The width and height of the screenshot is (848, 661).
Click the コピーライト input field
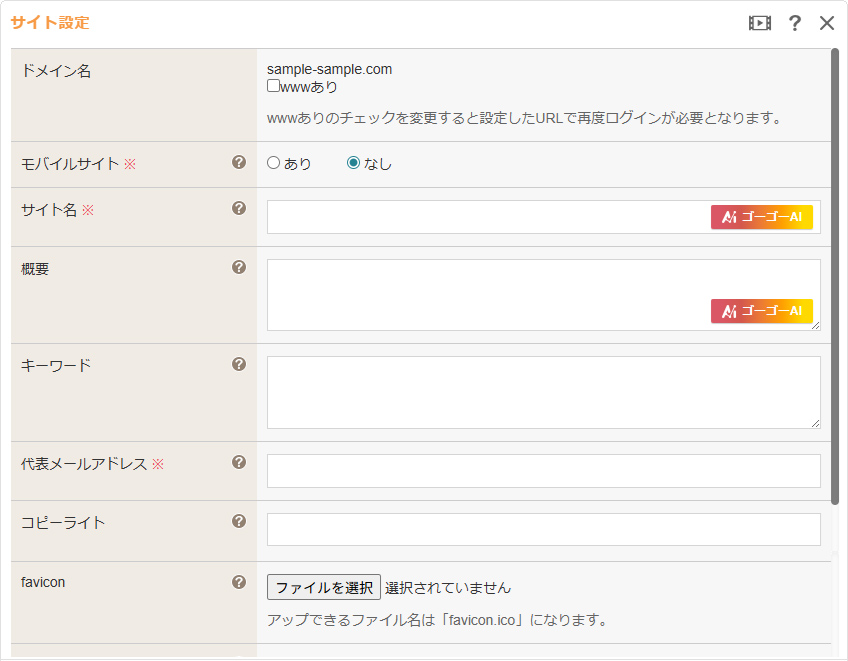click(543, 530)
